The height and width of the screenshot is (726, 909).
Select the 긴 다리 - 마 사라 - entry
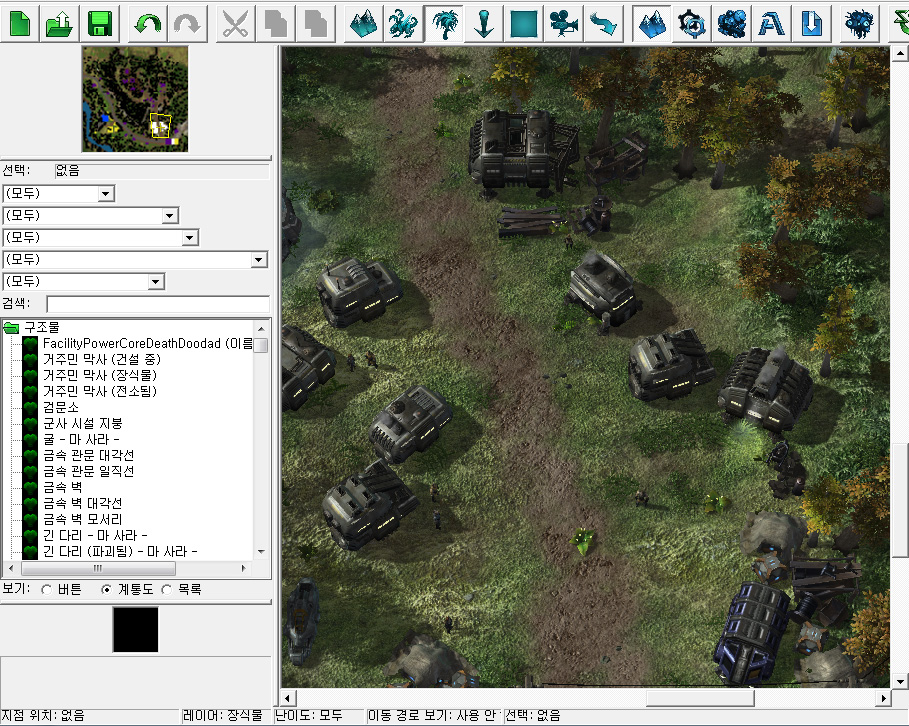[95, 535]
